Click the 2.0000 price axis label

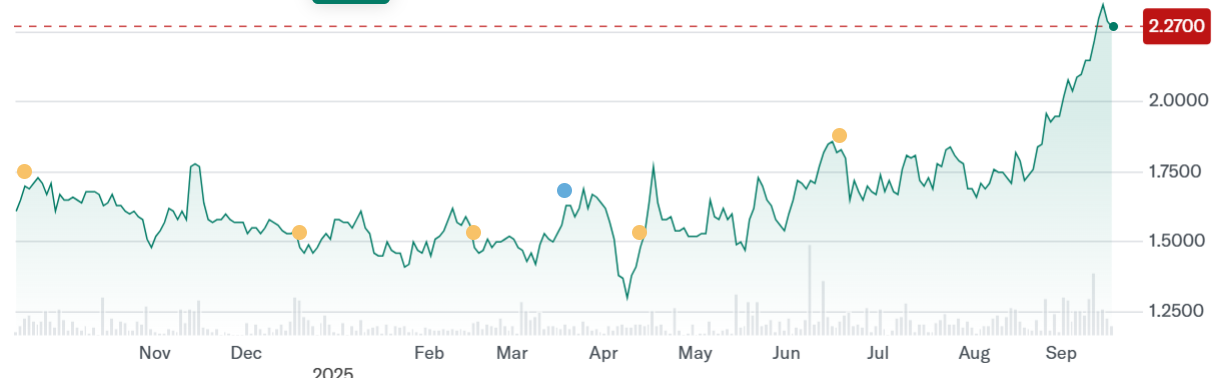[x=1178, y=101]
